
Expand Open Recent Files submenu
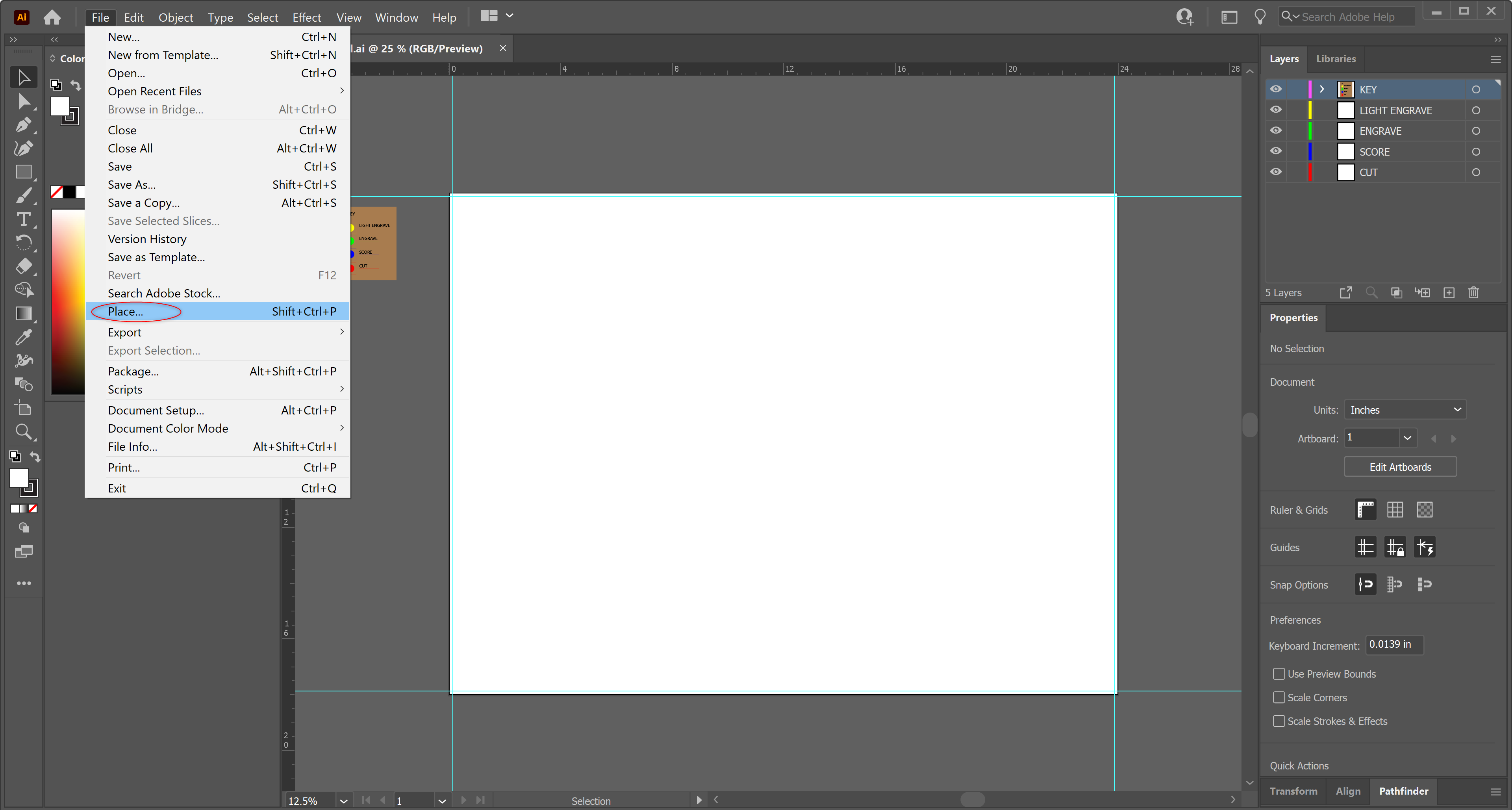[x=218, y=91]
